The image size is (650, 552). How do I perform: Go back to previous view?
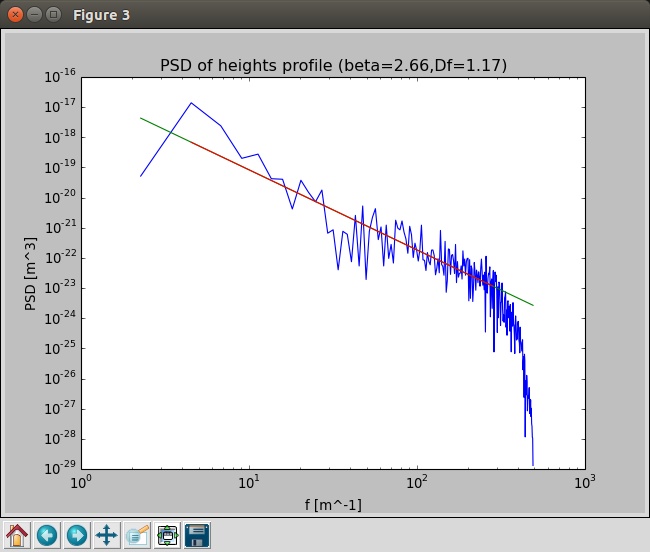[x=47, y=535]
